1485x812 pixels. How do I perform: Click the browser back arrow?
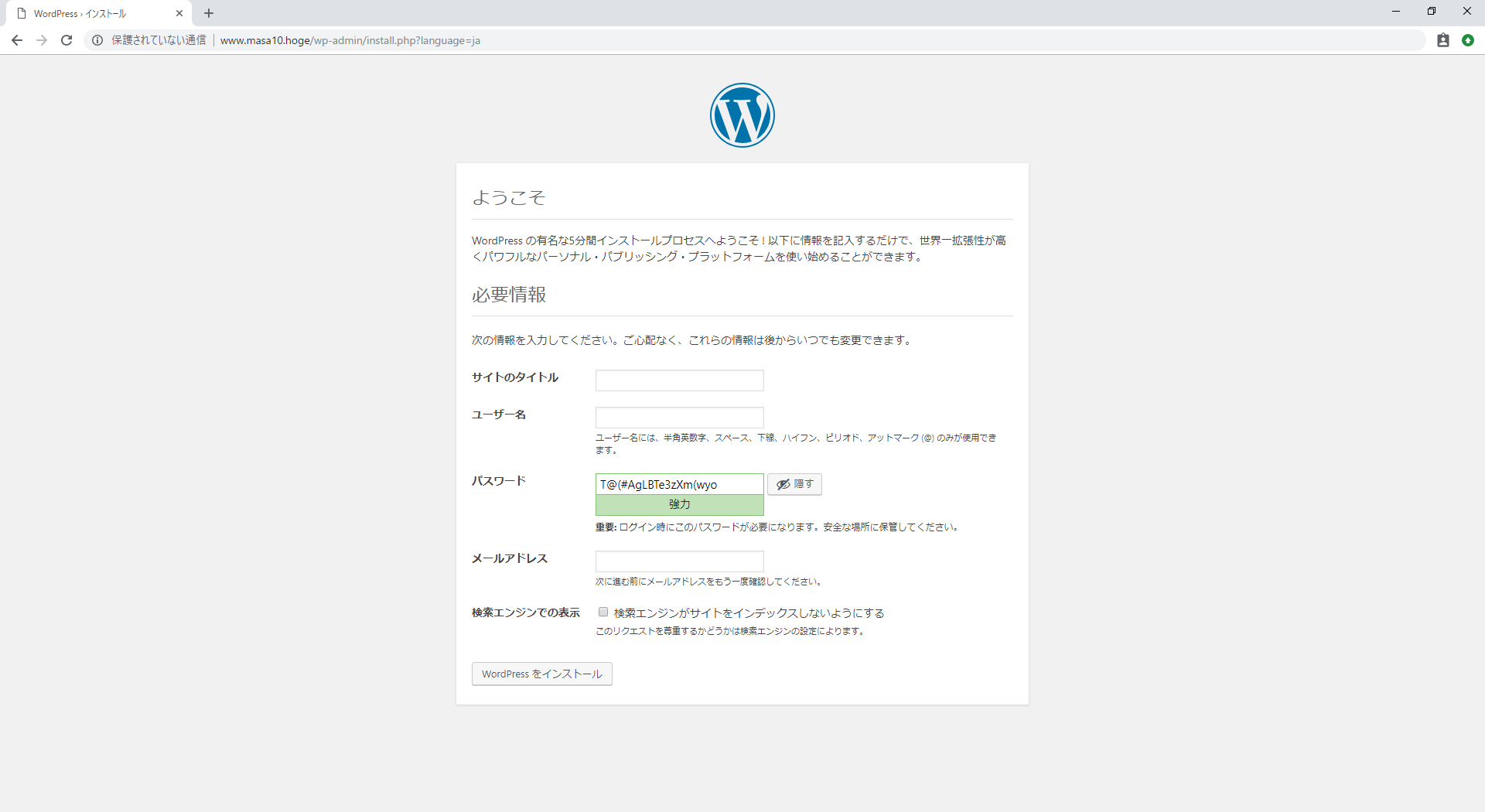(x=17, y=40)
